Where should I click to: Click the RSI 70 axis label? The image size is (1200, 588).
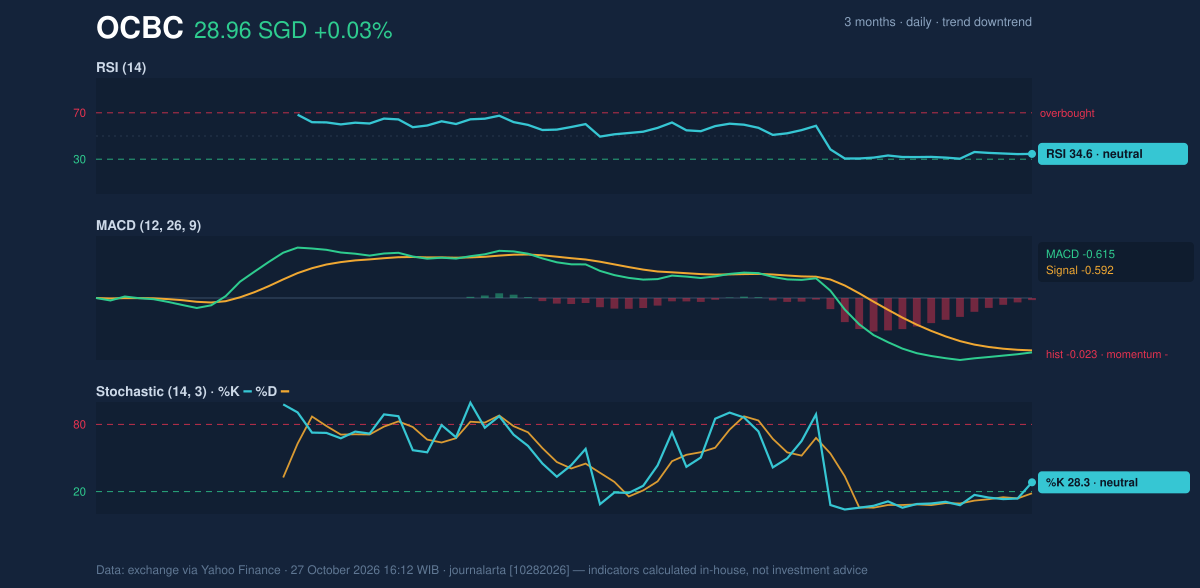pos(79,113)
